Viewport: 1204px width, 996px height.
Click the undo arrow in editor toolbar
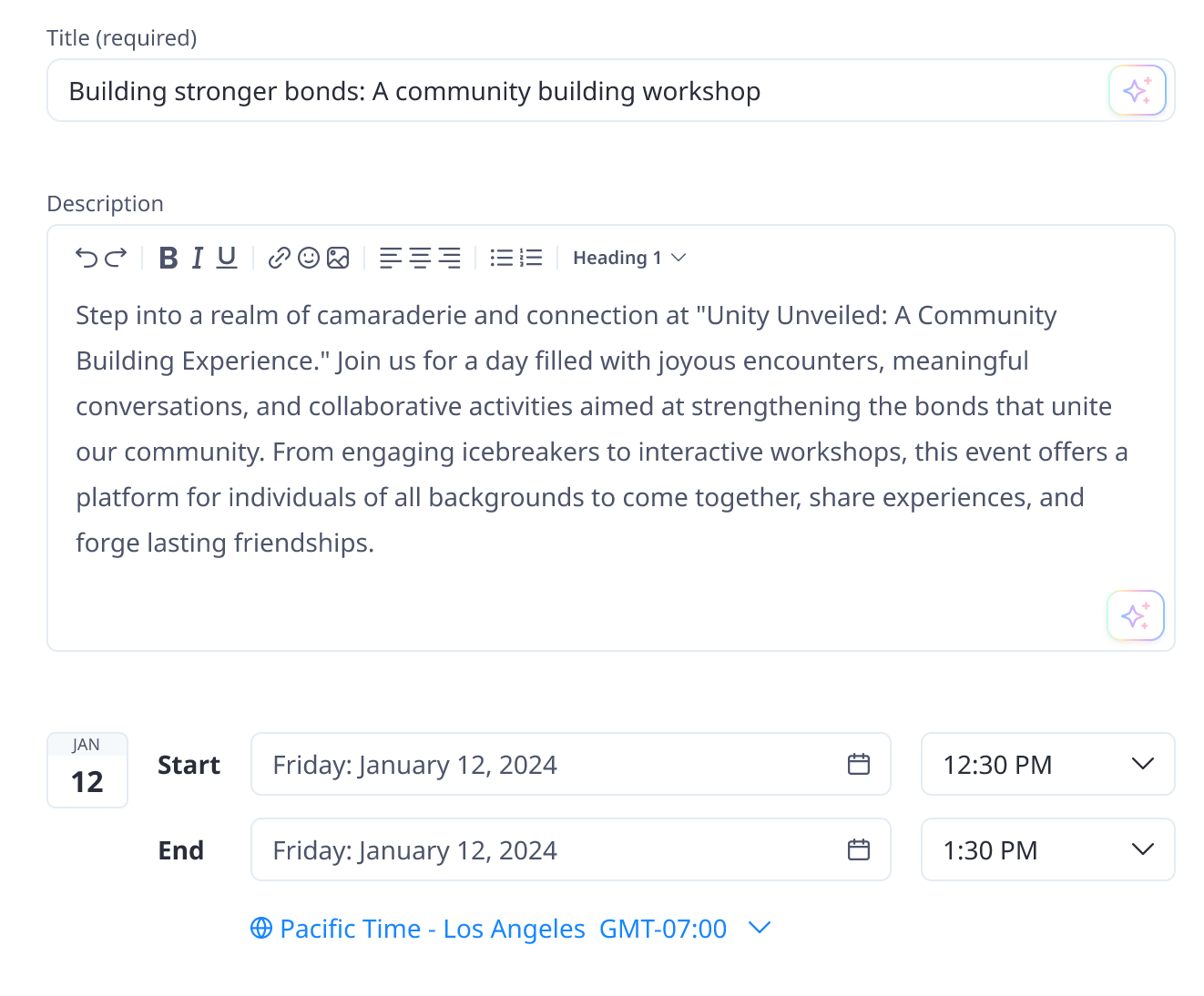[87, 259]
